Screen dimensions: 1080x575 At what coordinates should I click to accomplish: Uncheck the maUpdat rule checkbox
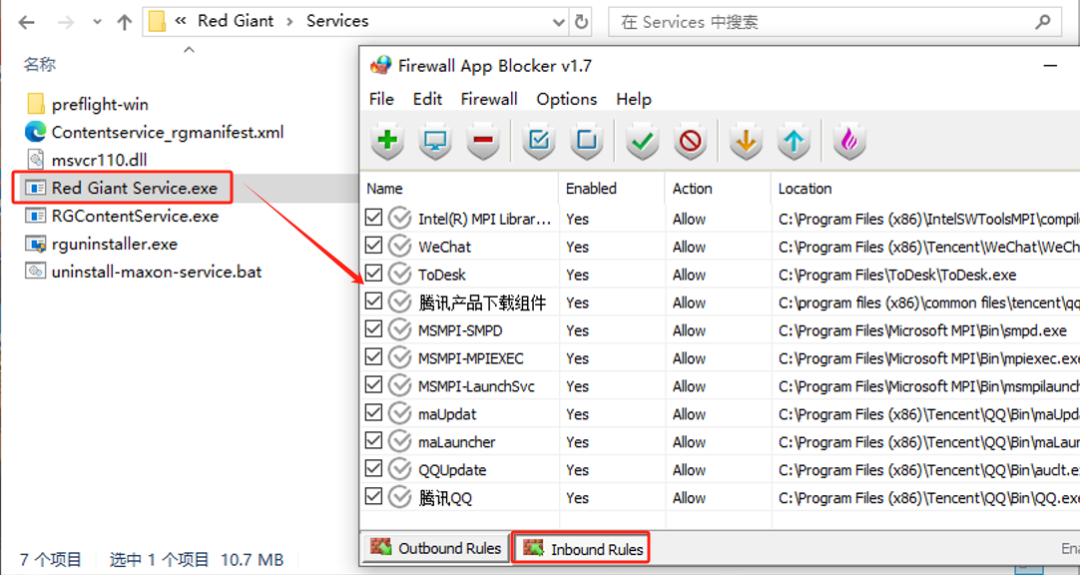point(373,413)
